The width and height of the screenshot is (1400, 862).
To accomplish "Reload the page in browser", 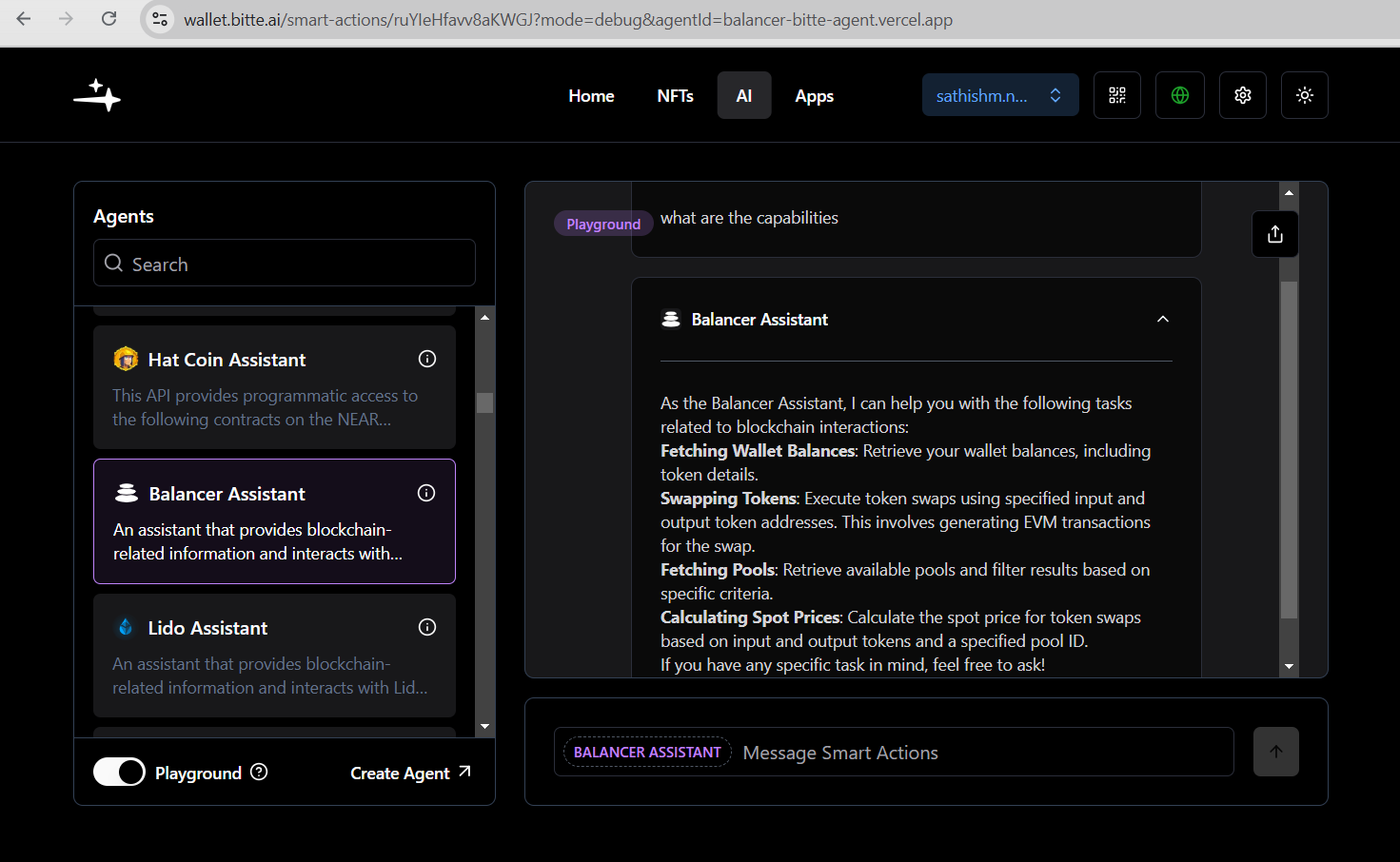I will (109, 19).
